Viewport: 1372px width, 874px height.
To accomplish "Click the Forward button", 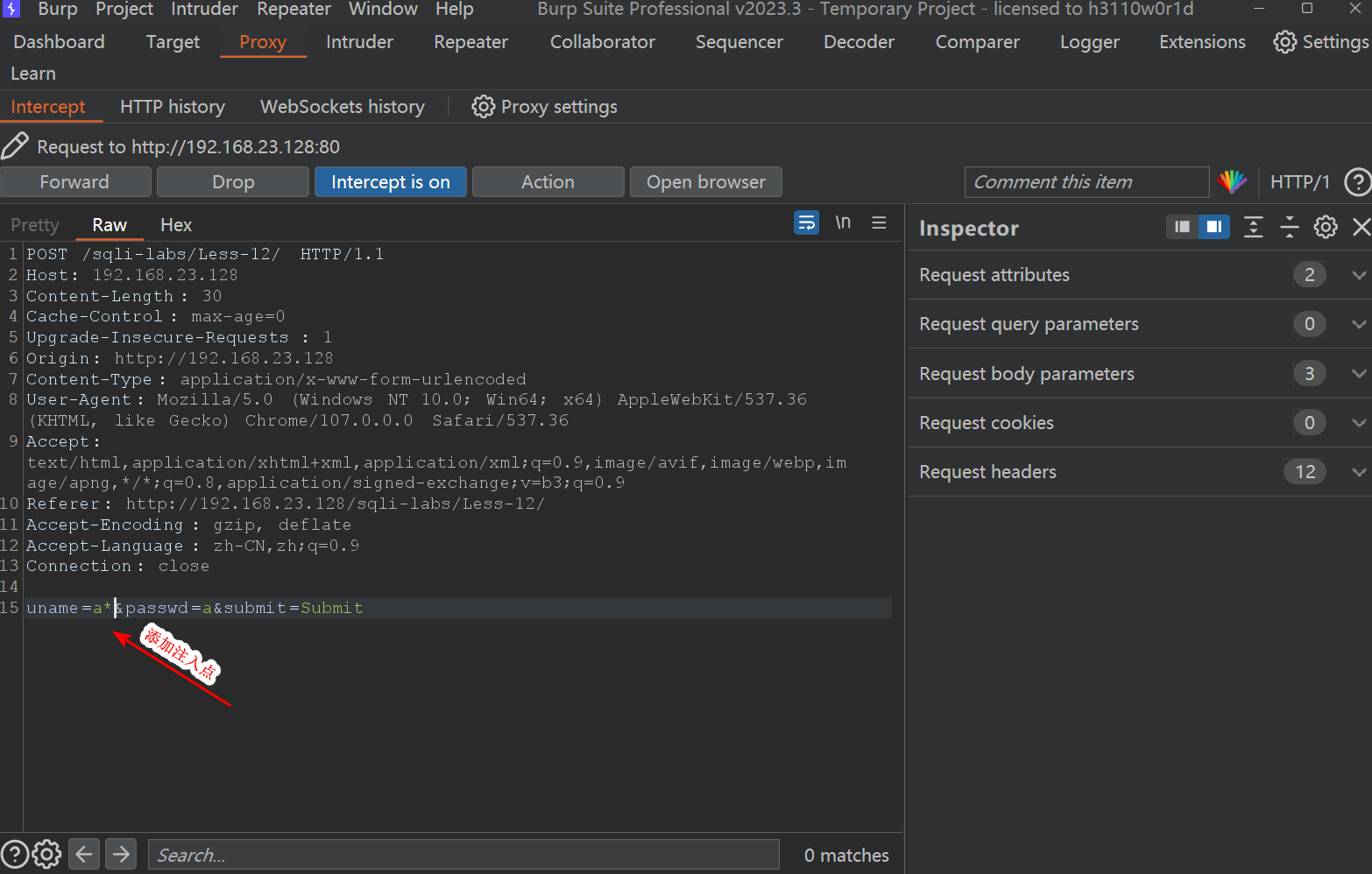I will 75,182.
